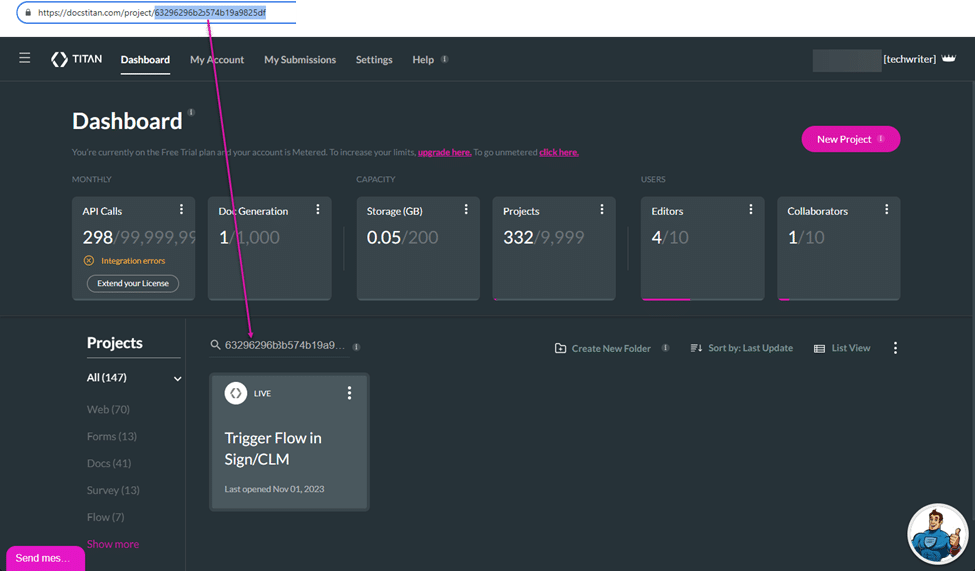
Task: Filter projects by Web (70)
Action: (108, 409)
